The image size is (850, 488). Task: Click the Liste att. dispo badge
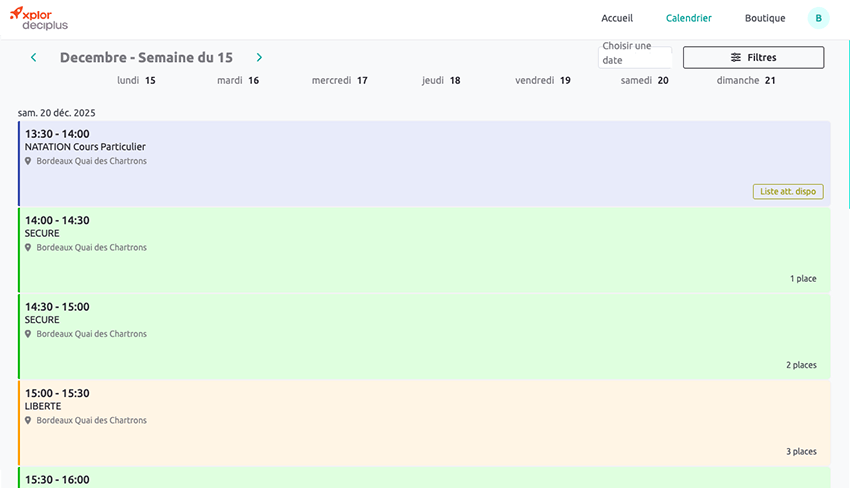point(787,192)
